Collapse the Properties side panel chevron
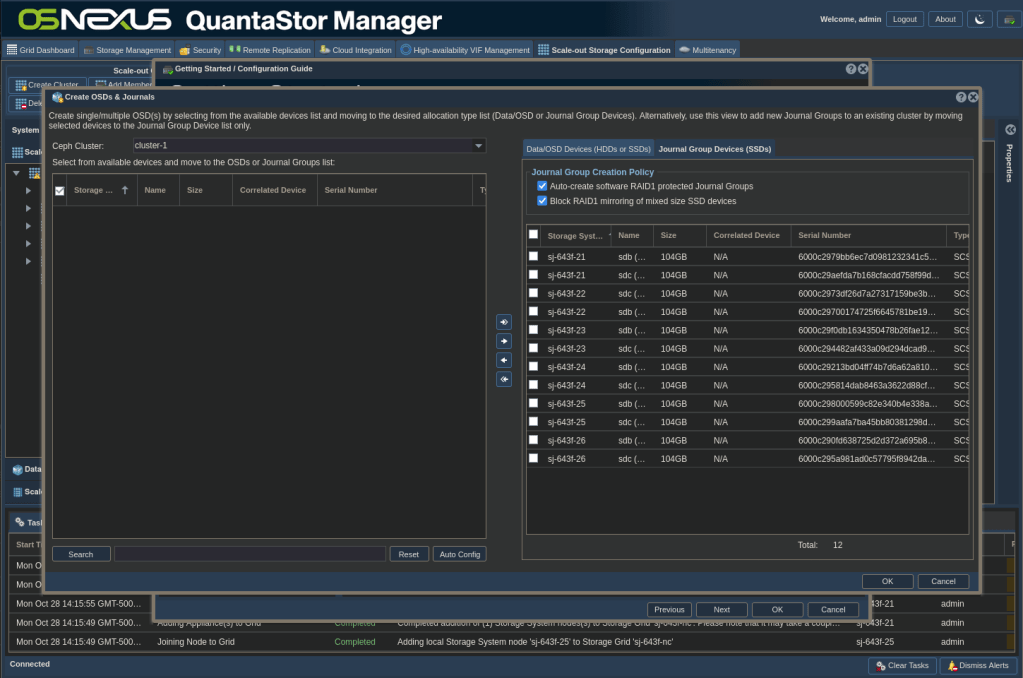 (x=1010, y=130)
